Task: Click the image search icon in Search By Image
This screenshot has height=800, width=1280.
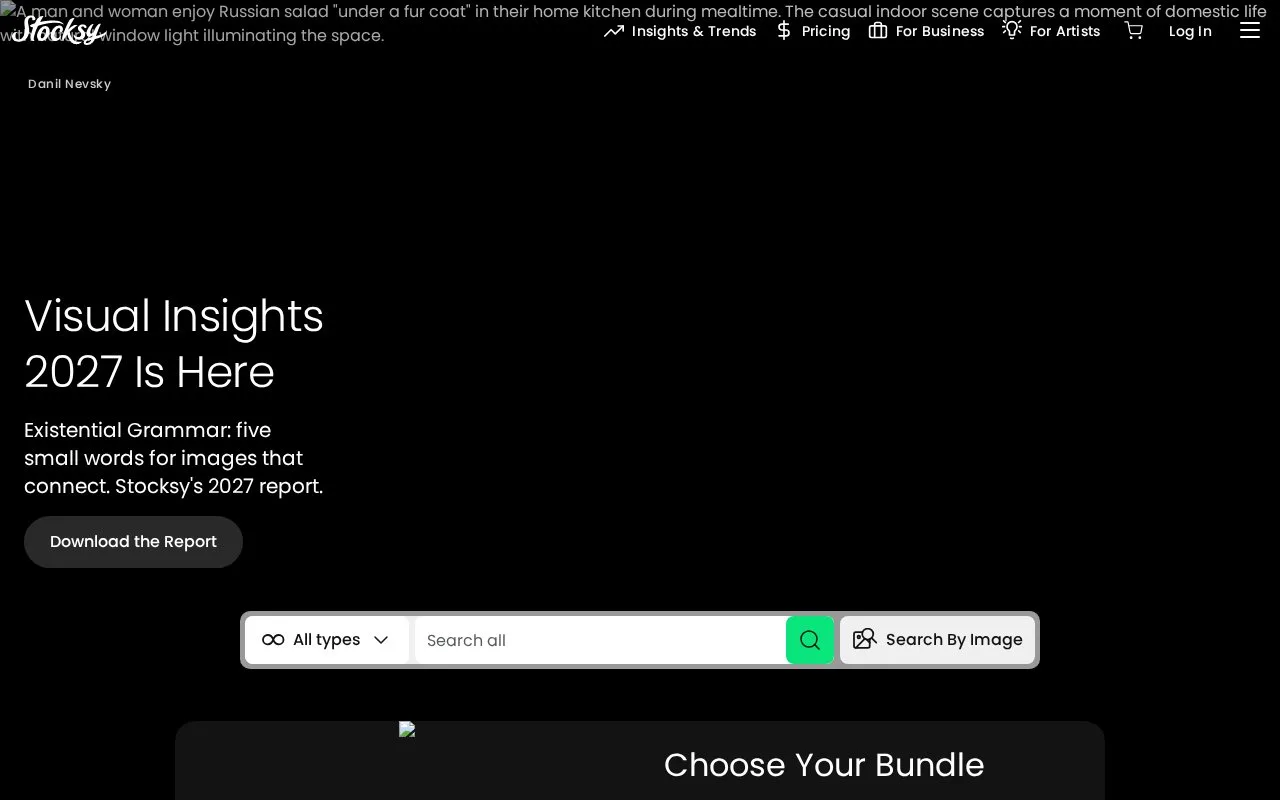Action: 865,639
